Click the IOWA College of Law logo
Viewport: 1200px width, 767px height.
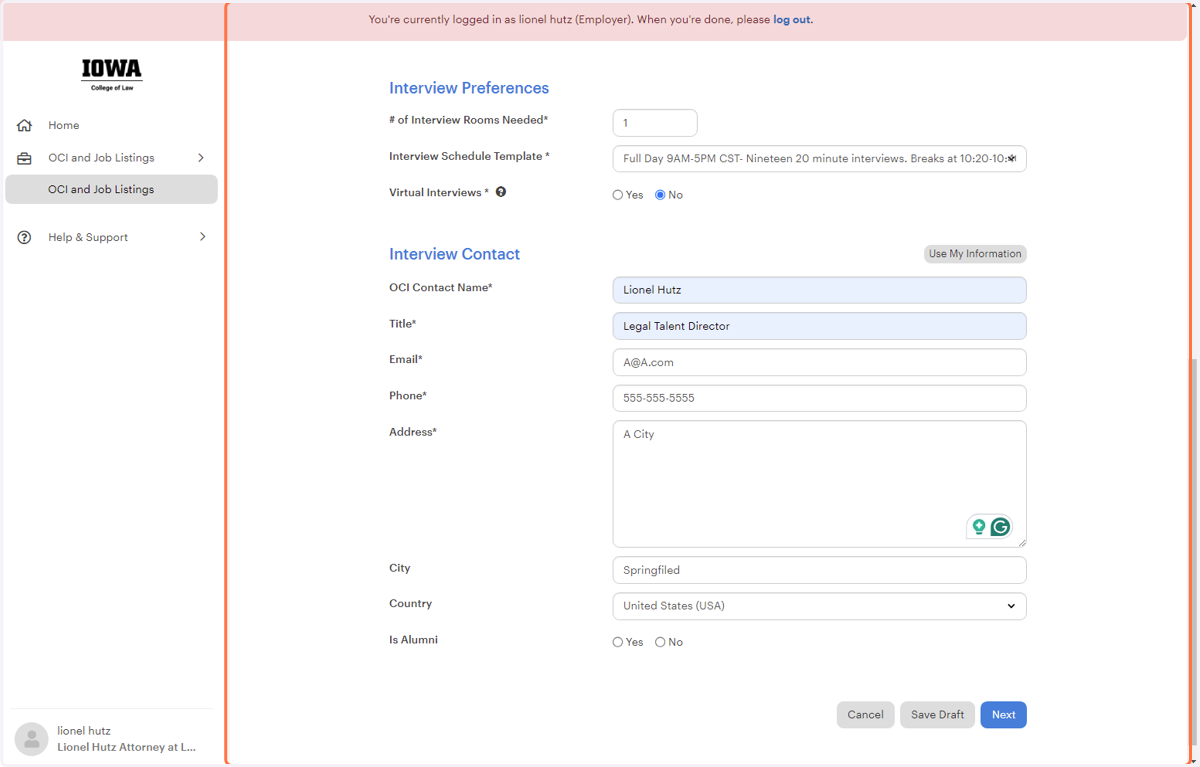[112, 75]
